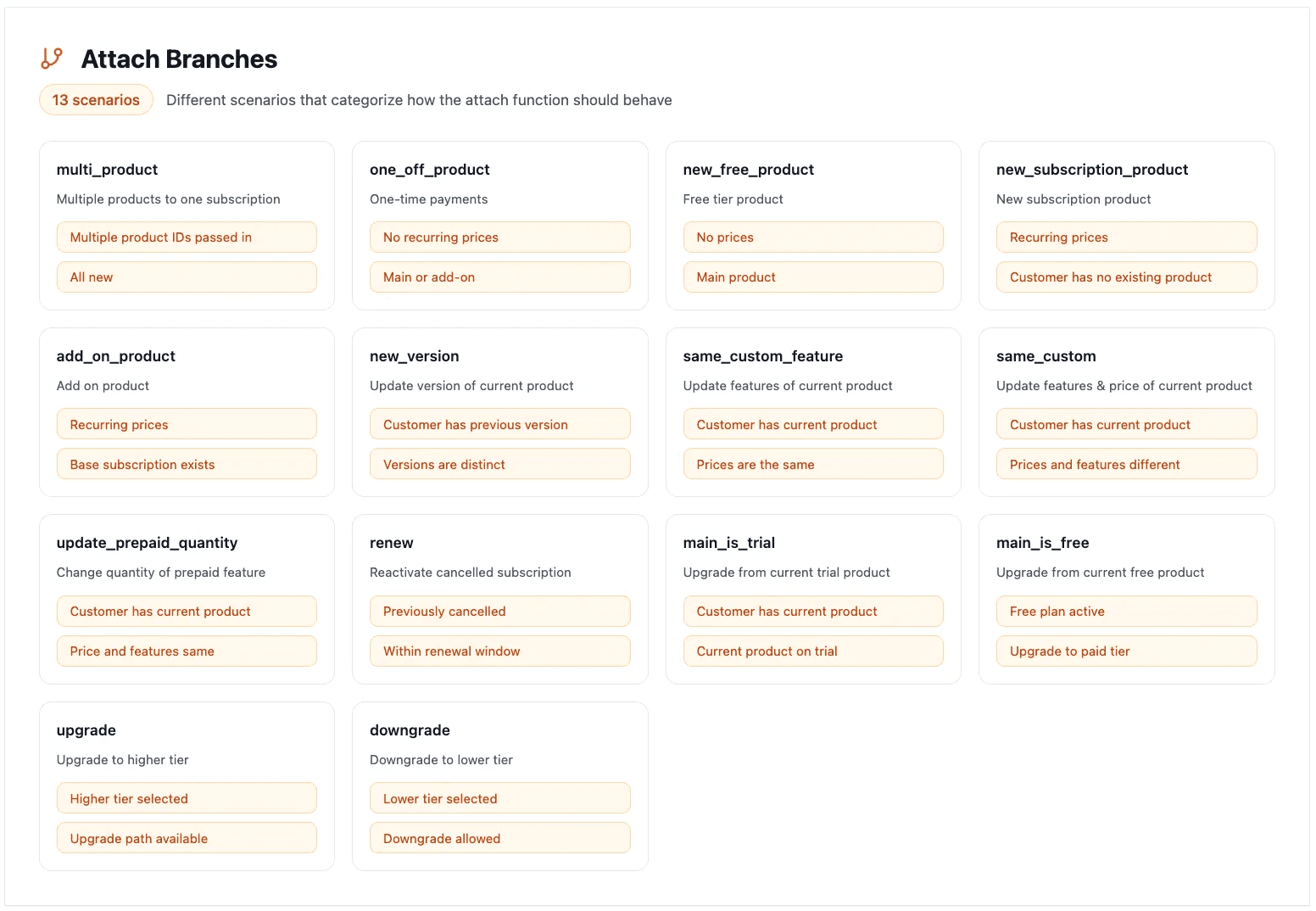The height and width of the screenshot is (911, 1316).
Task: Select 'Upgrade to paid tier' tag
Action: (1127, 651)
